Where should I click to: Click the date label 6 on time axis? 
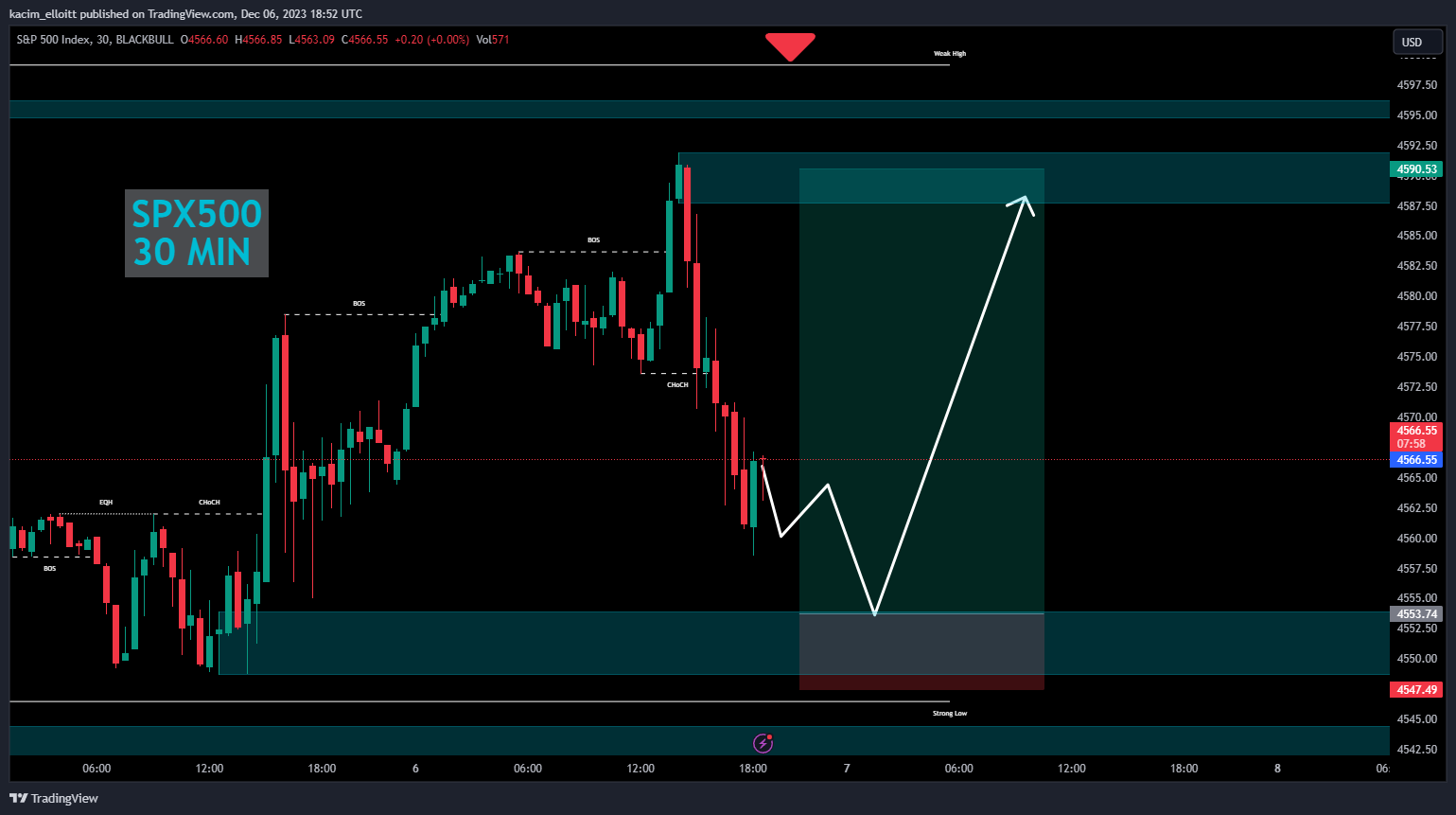tap(415, 769)
